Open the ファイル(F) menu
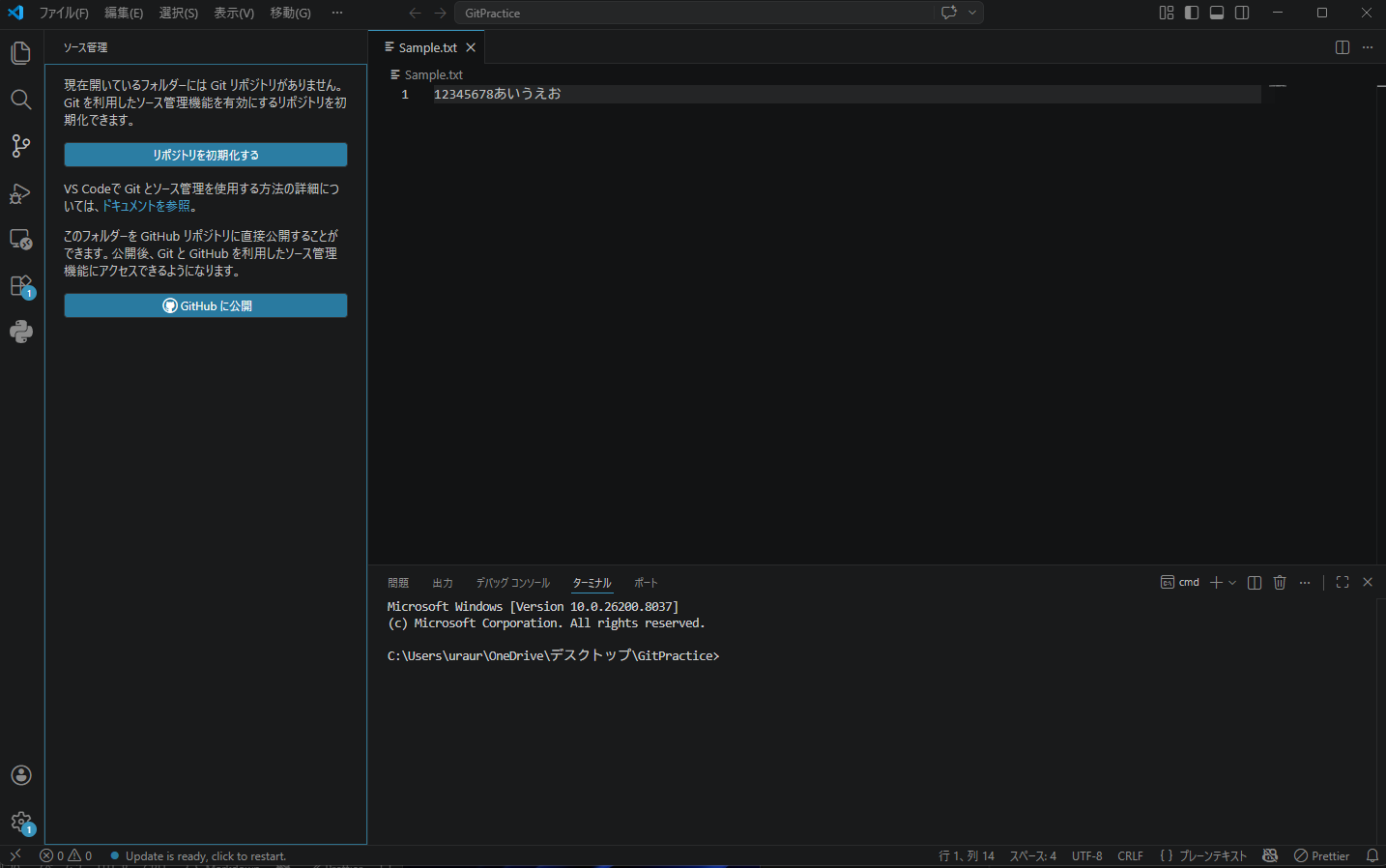1386x868 pixels. tap(64, 13)
